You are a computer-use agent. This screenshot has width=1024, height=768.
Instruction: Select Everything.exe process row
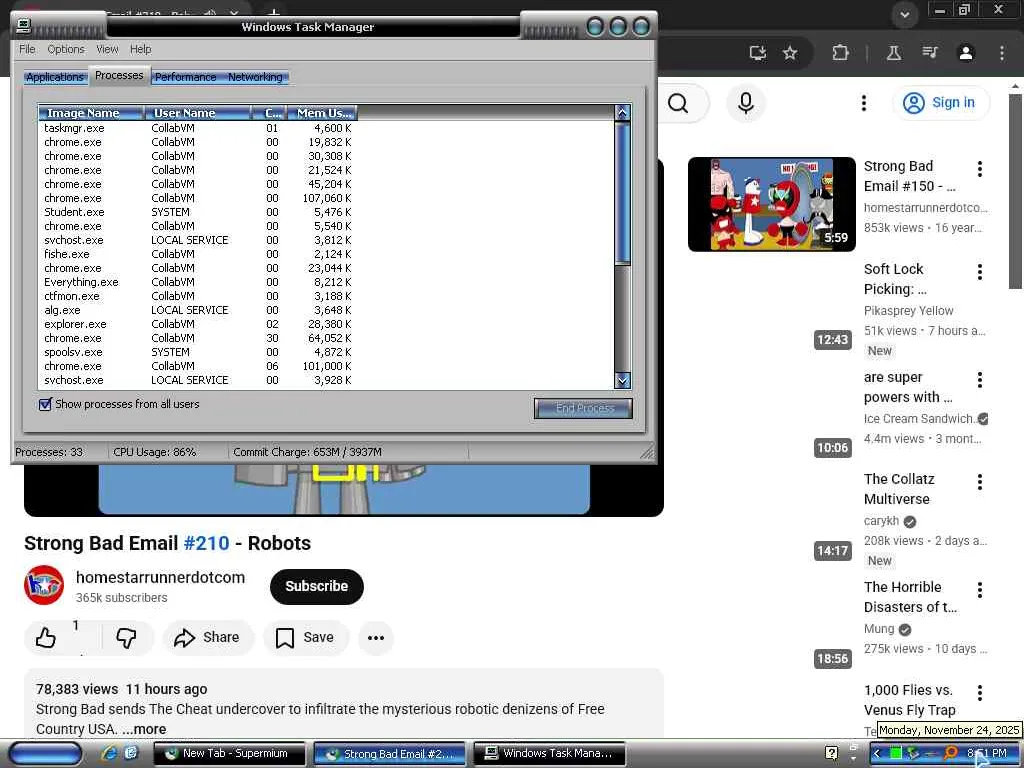pos(196,282)
